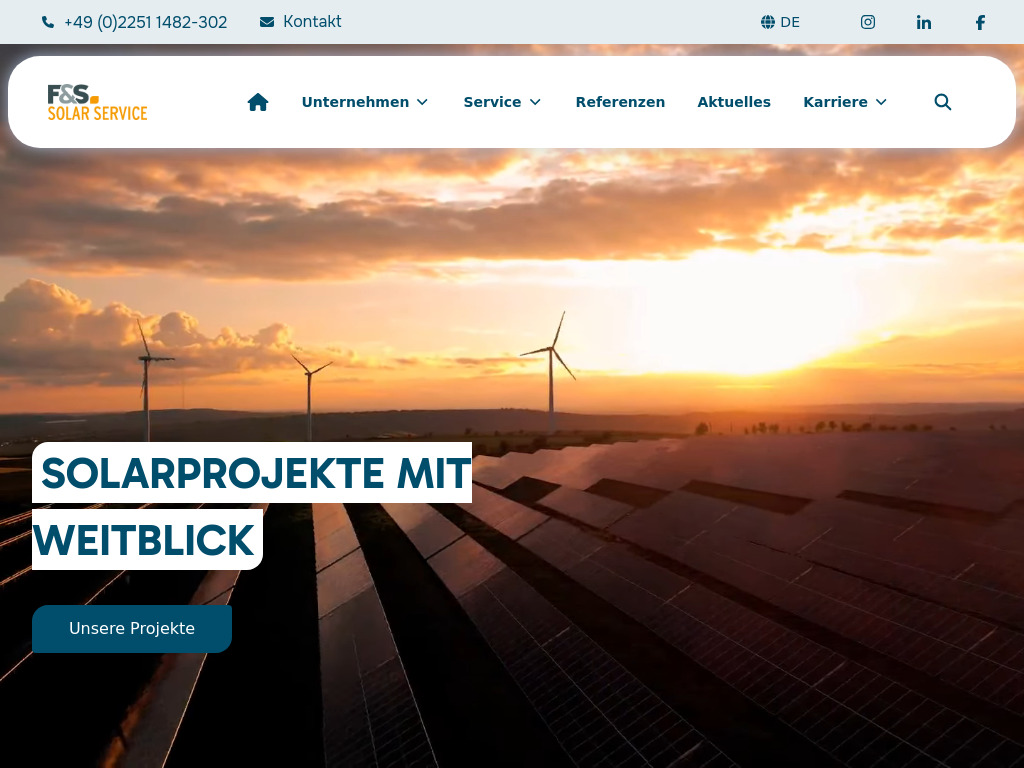Expand the Service dropdown menu
This screenshot has height=768, width=1024.
point(502,101)
